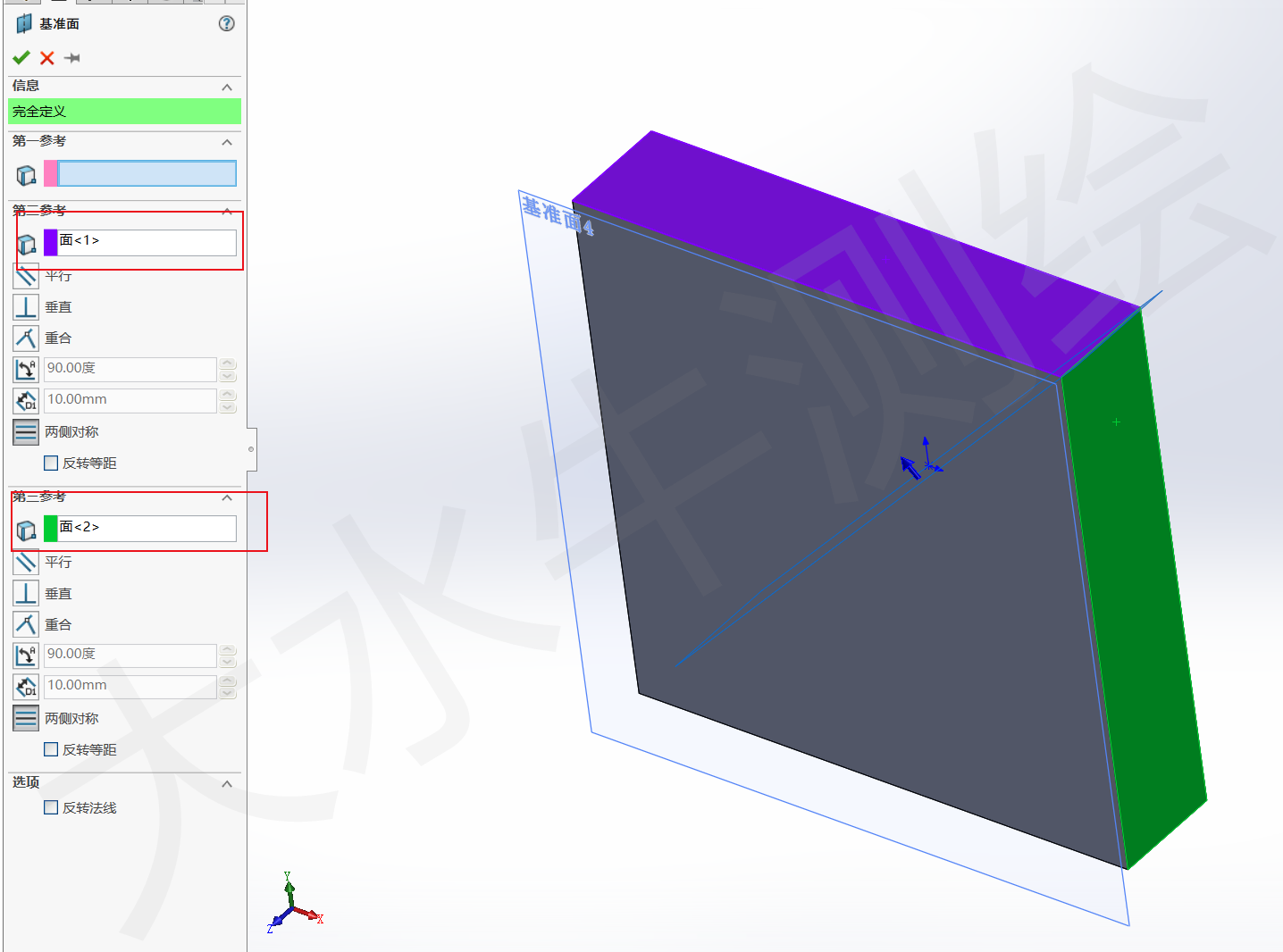
Task: Enable 反转等距 in third reference section
Action: click(51, 749)
